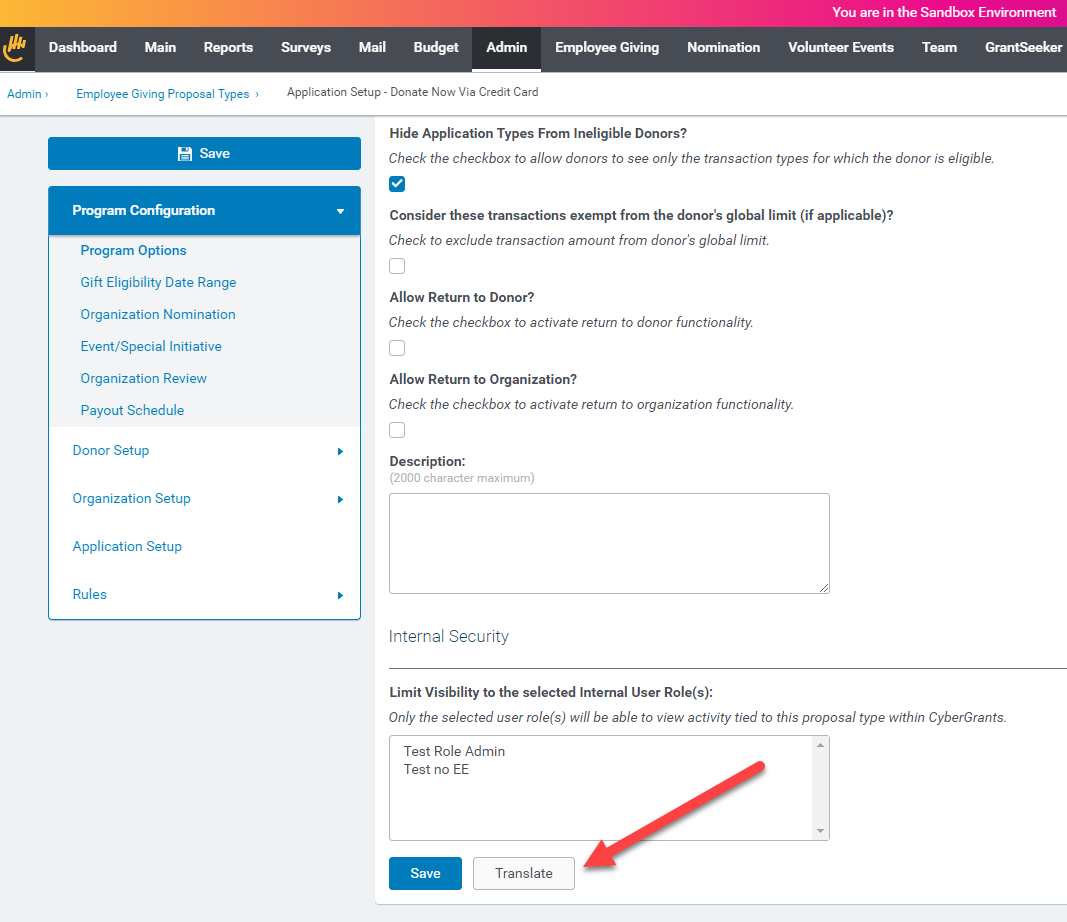Expand the Donor Setup section arrow
The image size is (1067, 922).
tap(340, 451)
